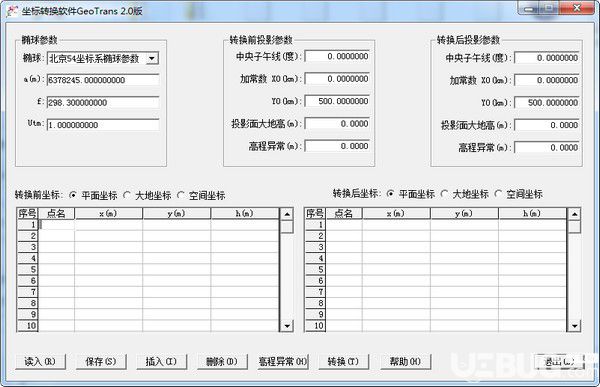This screenshot has height=387, width=600.
Task: Edit the f flattening field 298.3
Action: pyautogui.click(x=103, y=103)
